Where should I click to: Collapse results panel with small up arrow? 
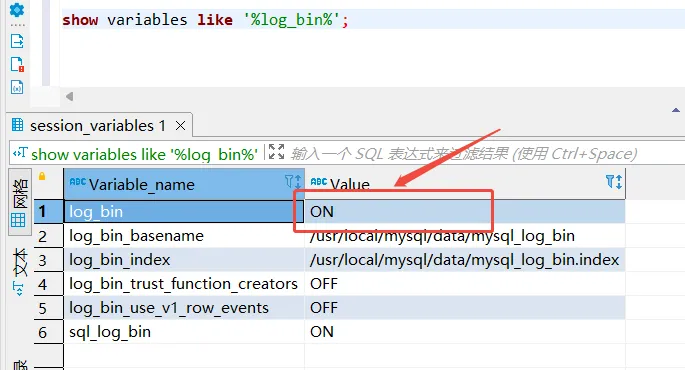(x=676, y=110)
